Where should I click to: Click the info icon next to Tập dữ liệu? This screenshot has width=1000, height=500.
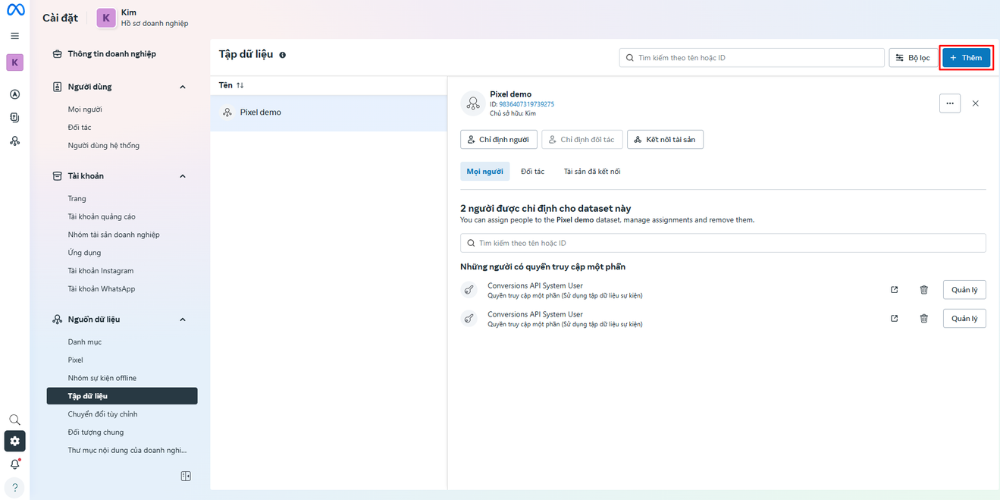pos(283,55)
